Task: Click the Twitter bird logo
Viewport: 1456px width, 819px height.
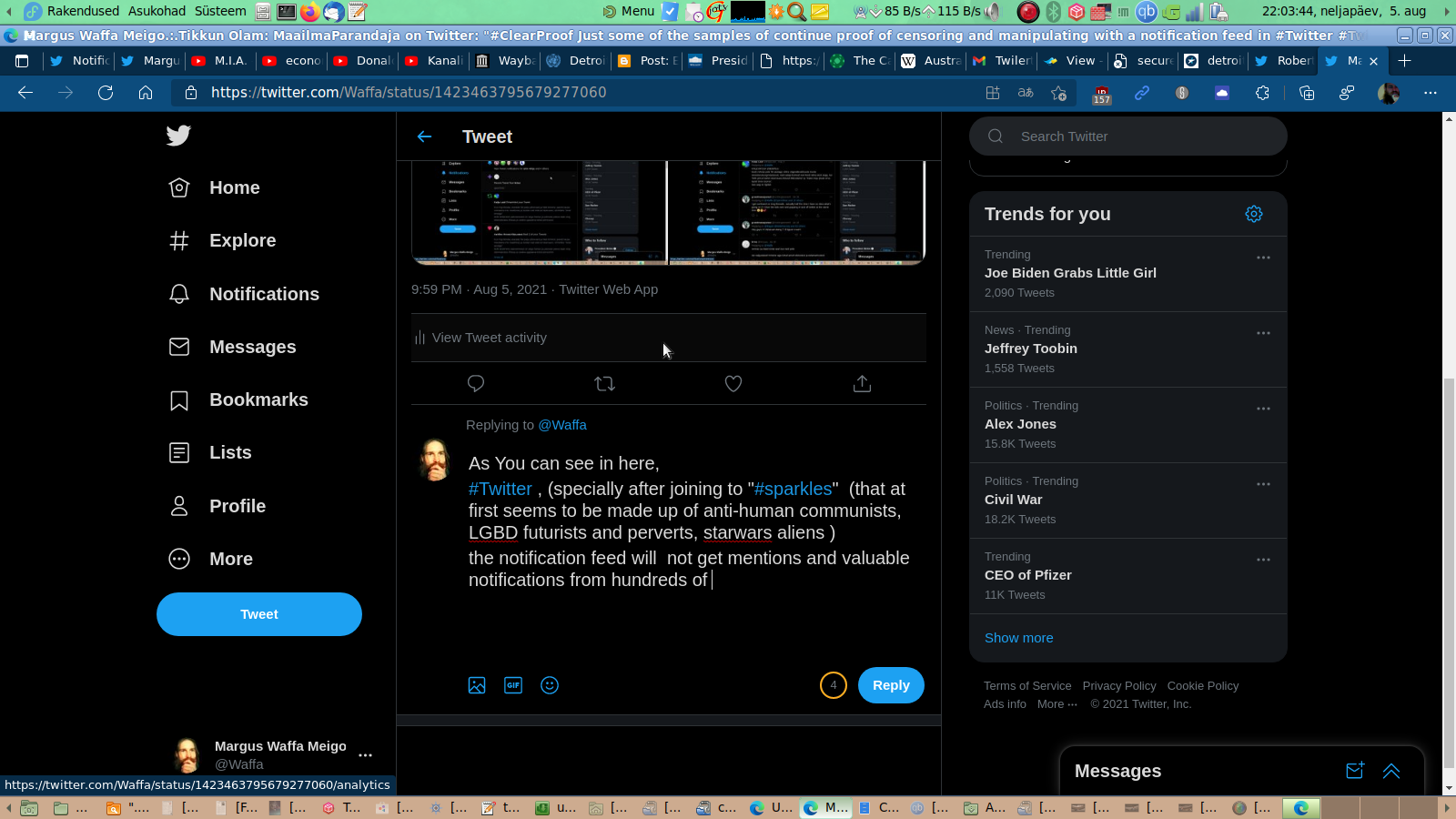Action: pyautogui.click(x=178, y=136)
